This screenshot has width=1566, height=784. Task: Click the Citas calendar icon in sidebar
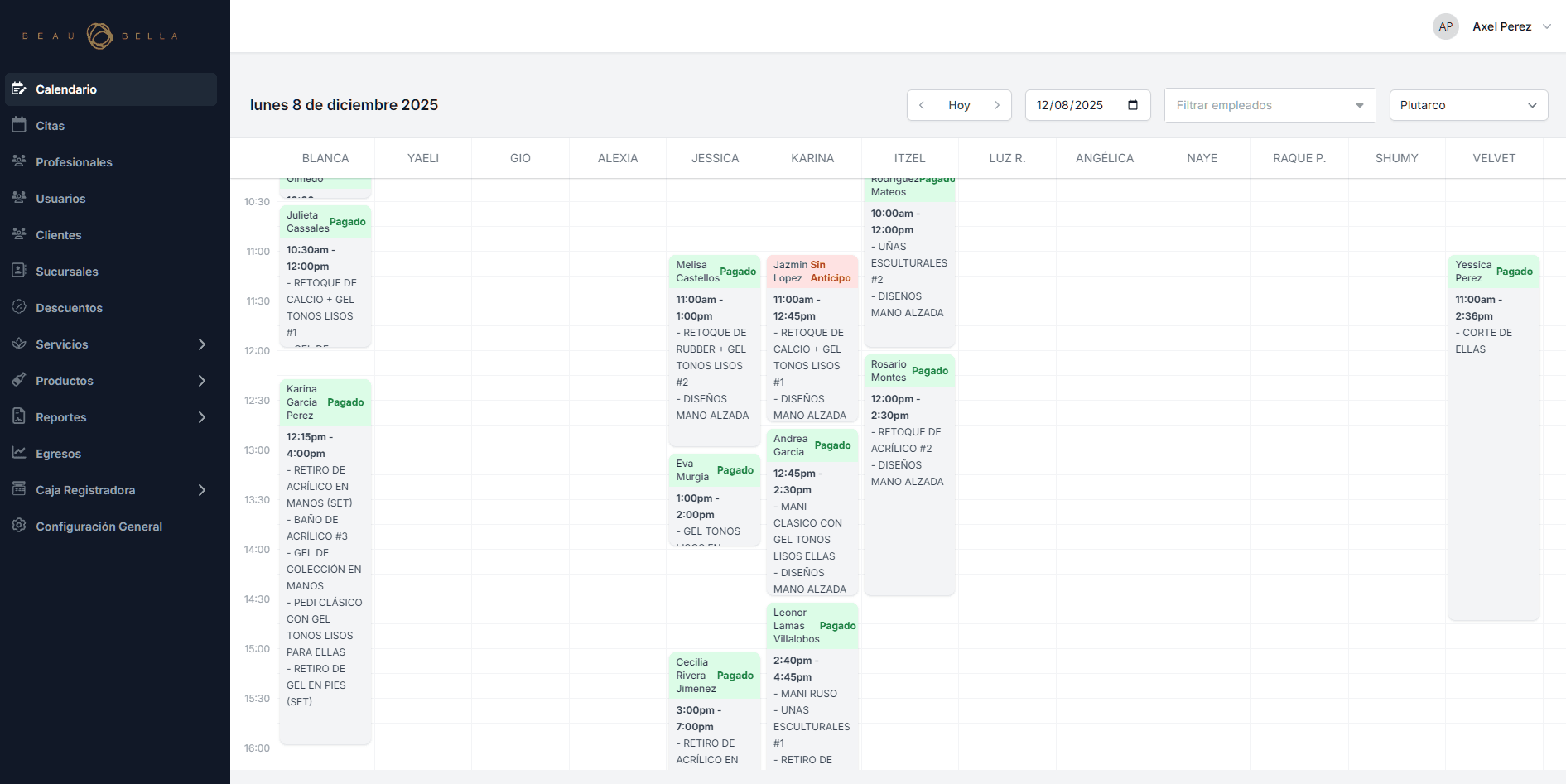[x=19, y=125]
